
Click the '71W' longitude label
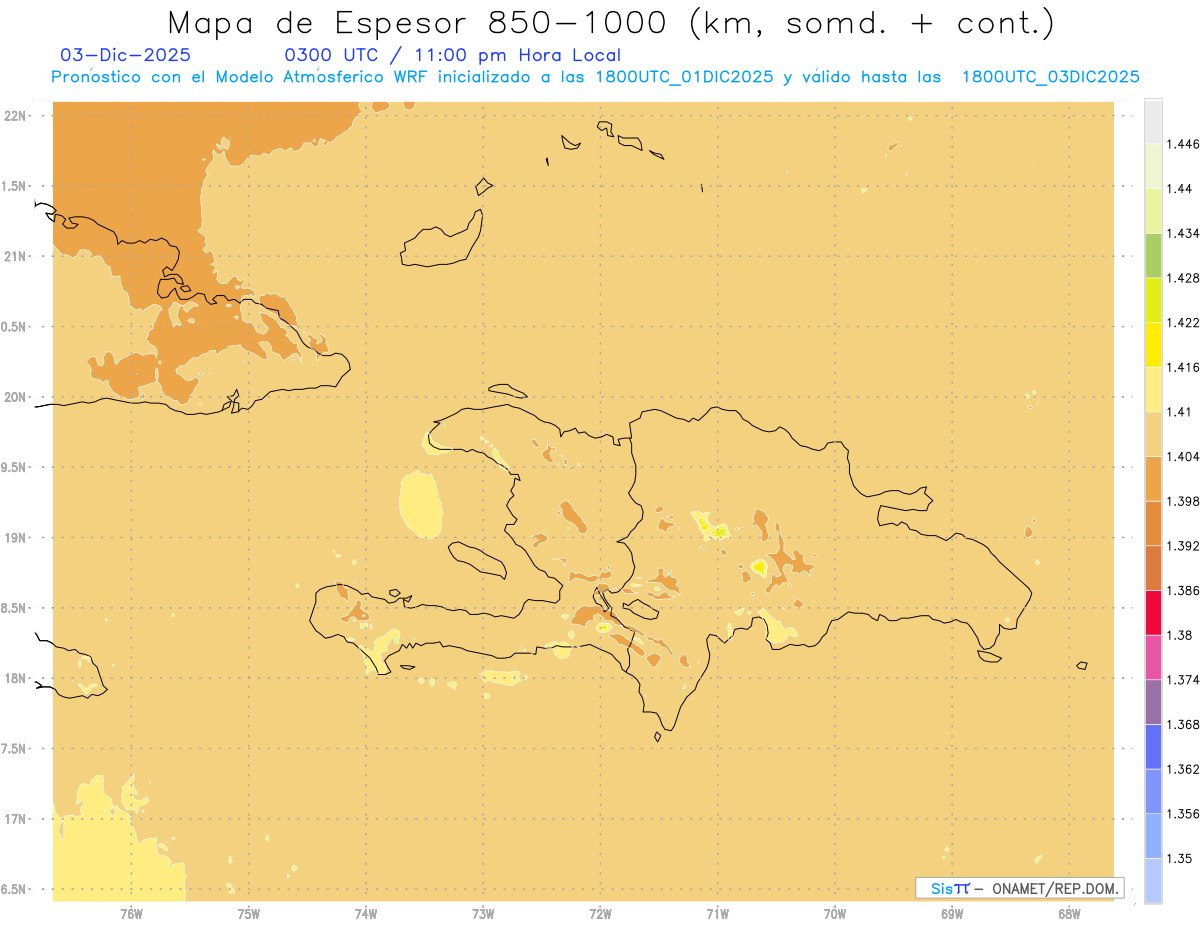click(x=718, y=913)
